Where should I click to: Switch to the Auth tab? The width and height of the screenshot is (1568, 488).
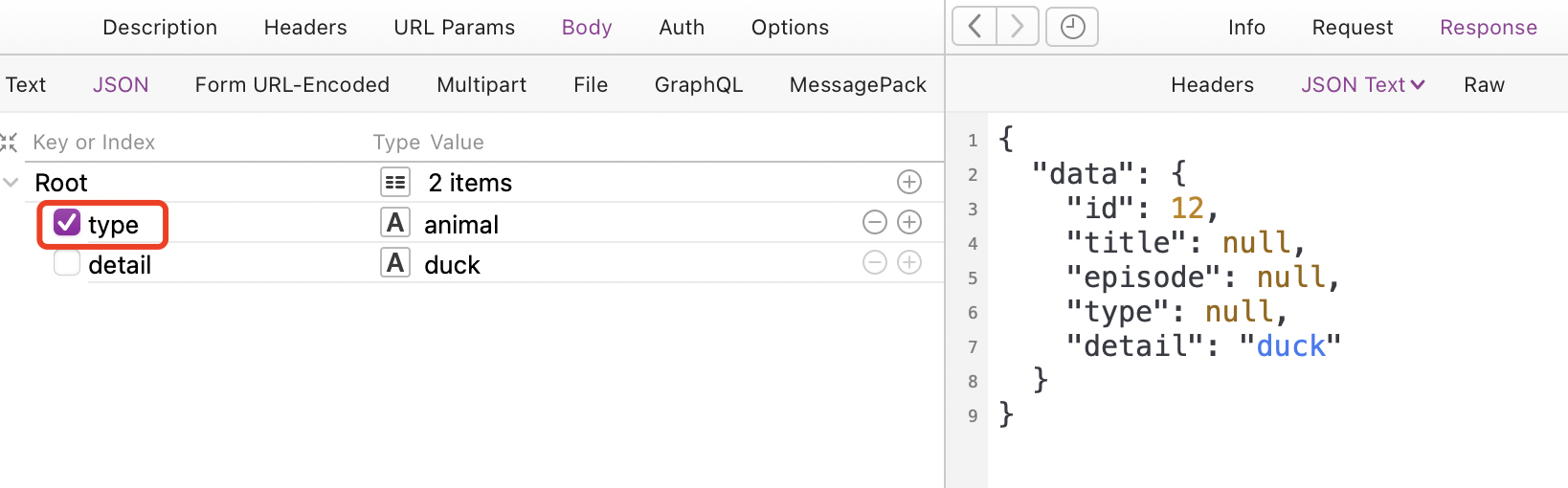682,27
